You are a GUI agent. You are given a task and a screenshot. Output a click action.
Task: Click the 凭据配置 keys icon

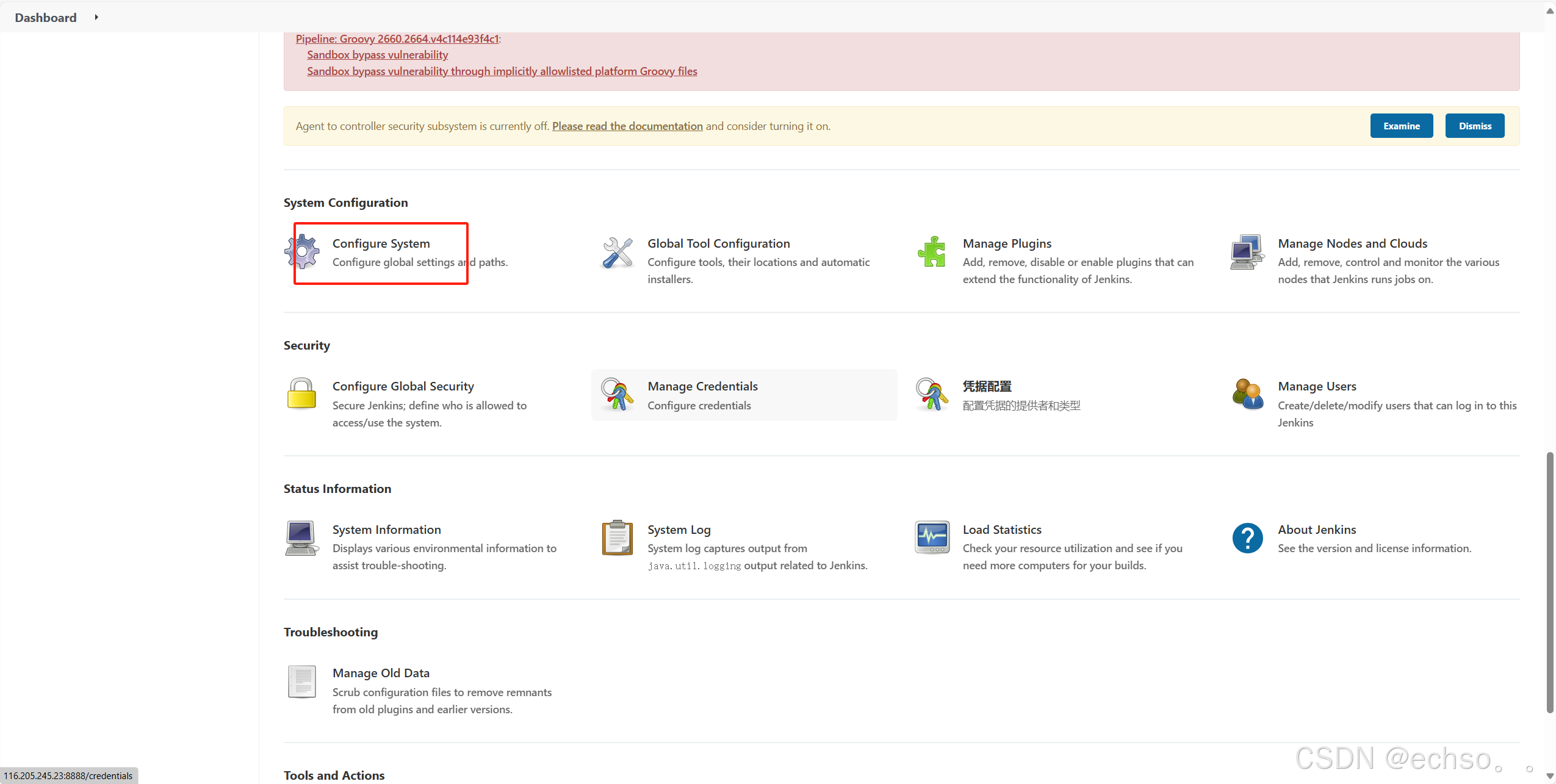click(932, 394)
